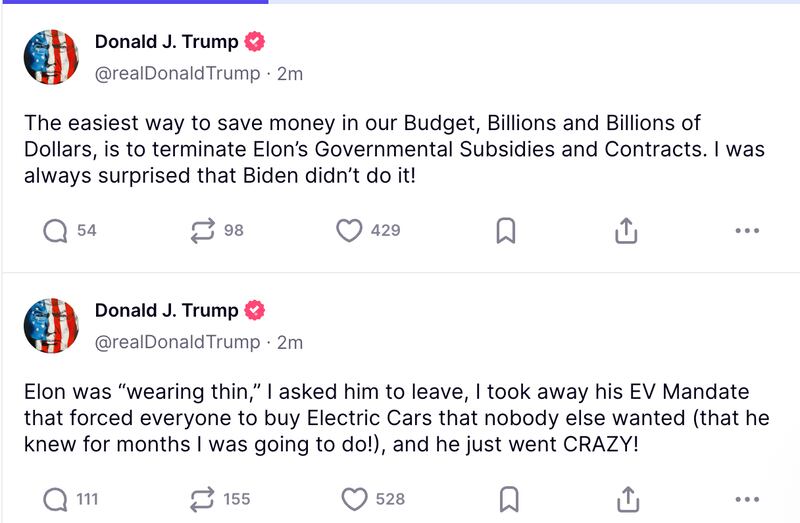Open Donald J. Trump name in second post
Viewport: 800px width, 523px height.
click(167, 310)
